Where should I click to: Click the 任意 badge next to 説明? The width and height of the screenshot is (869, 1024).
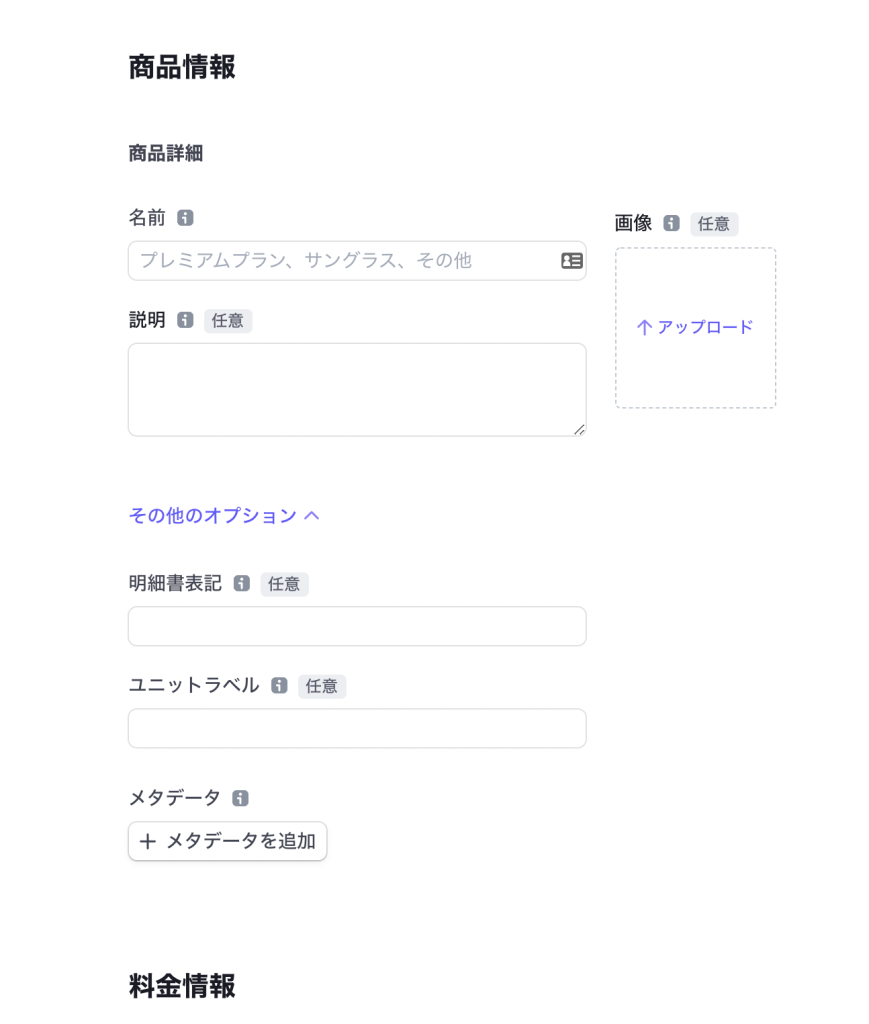(x=228, y=321)
